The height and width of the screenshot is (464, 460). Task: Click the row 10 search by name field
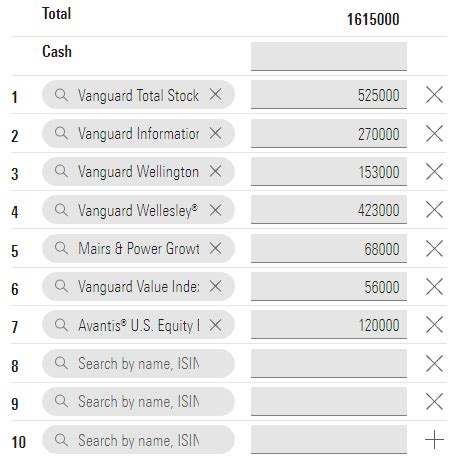point(138,440)
